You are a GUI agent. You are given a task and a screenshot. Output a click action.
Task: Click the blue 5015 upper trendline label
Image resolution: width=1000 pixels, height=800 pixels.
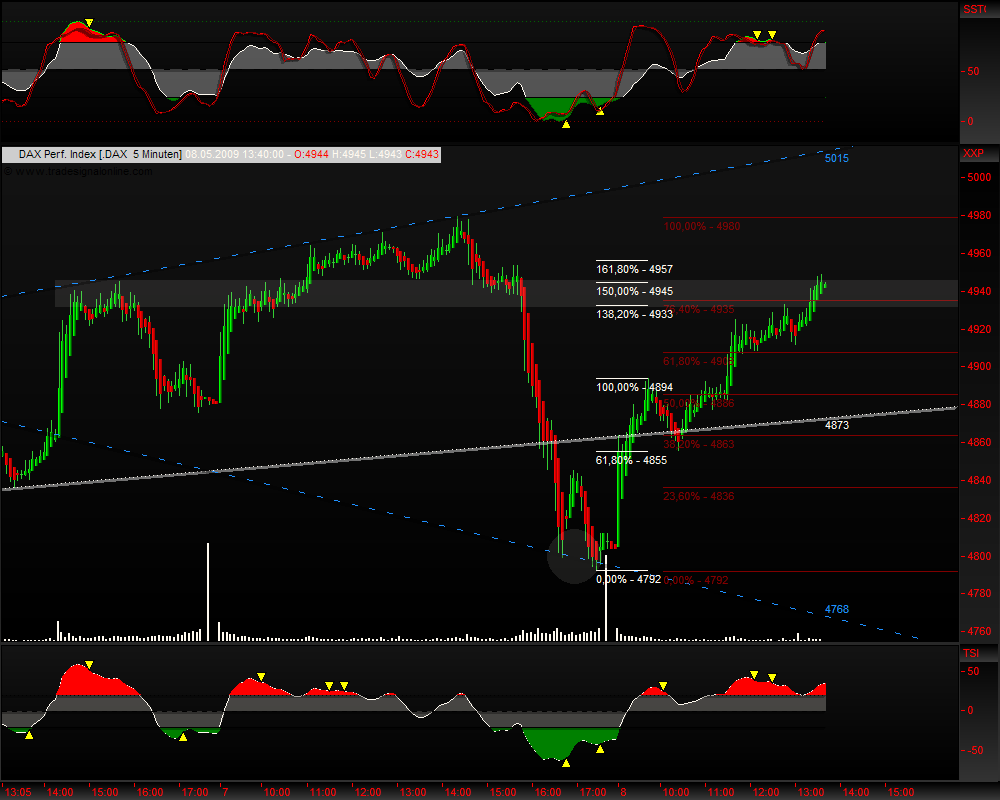point(836,158)
